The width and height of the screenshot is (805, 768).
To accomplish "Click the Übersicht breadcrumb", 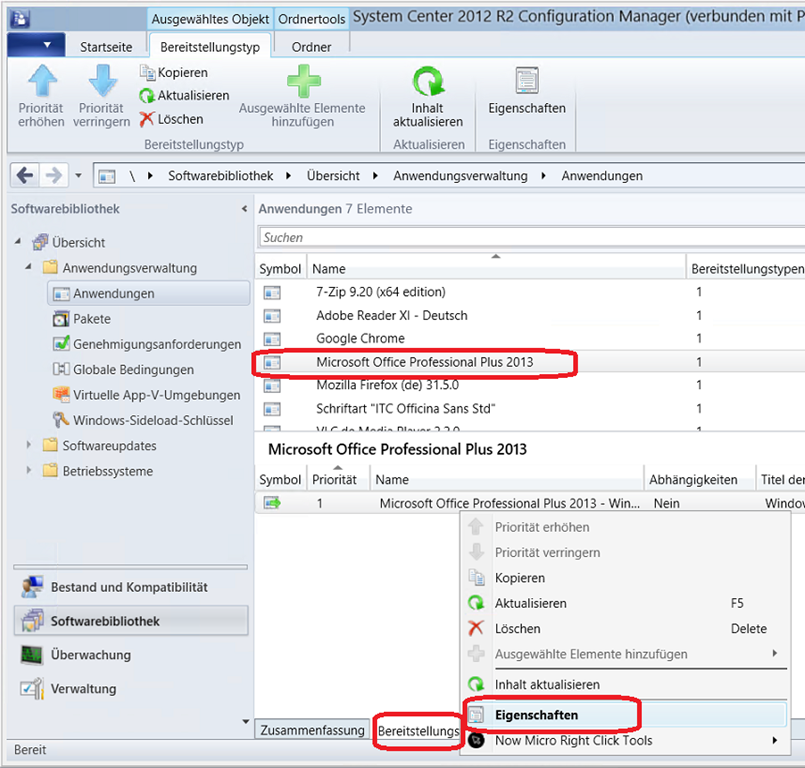I will (333, 176).
